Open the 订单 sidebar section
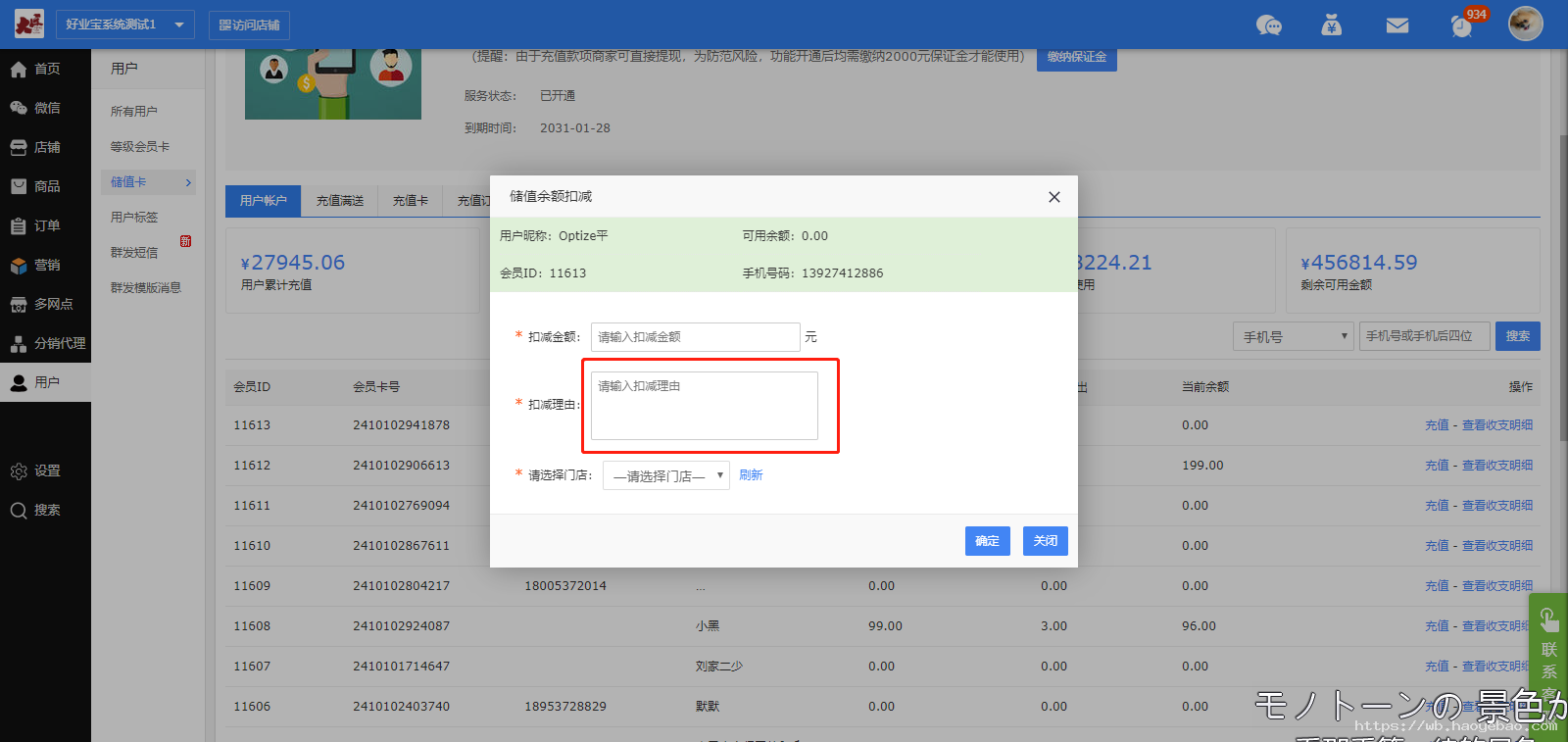This screenshot has width=1568, height=742. 45,225
